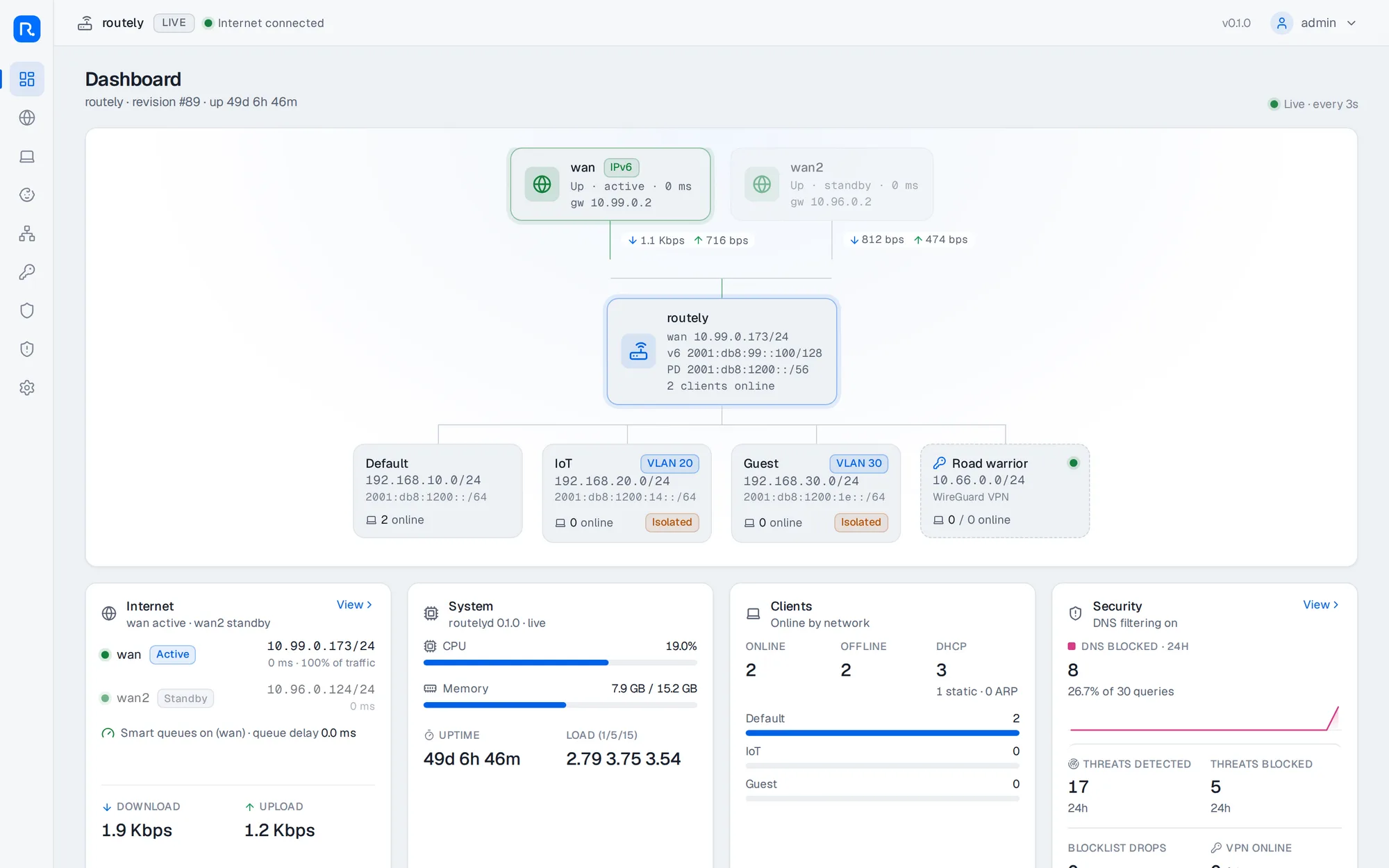Open the smiley face sidebar icon
Screen dimensions: 1389x868
(27, 195)
